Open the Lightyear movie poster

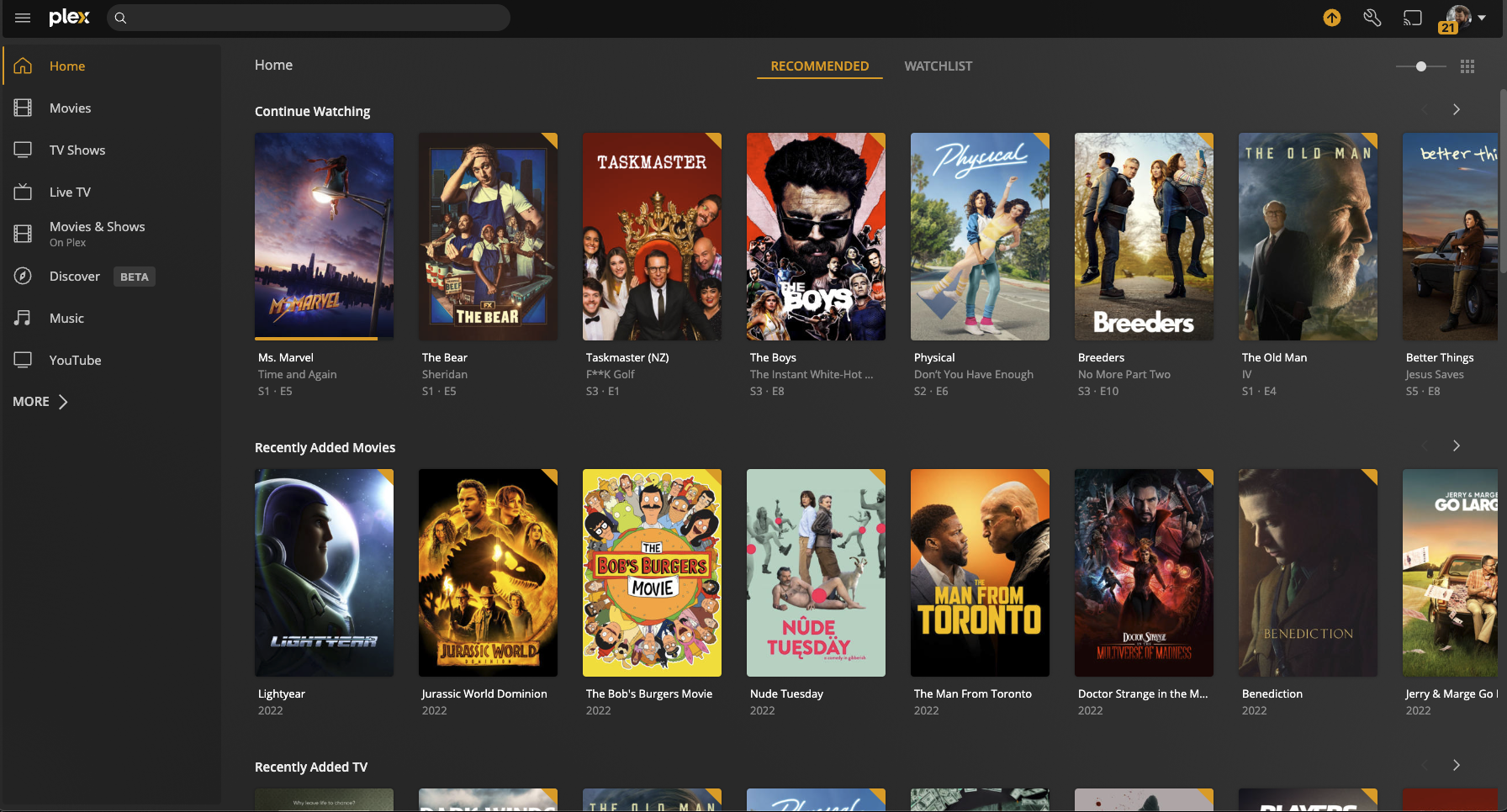click(324, 572)
